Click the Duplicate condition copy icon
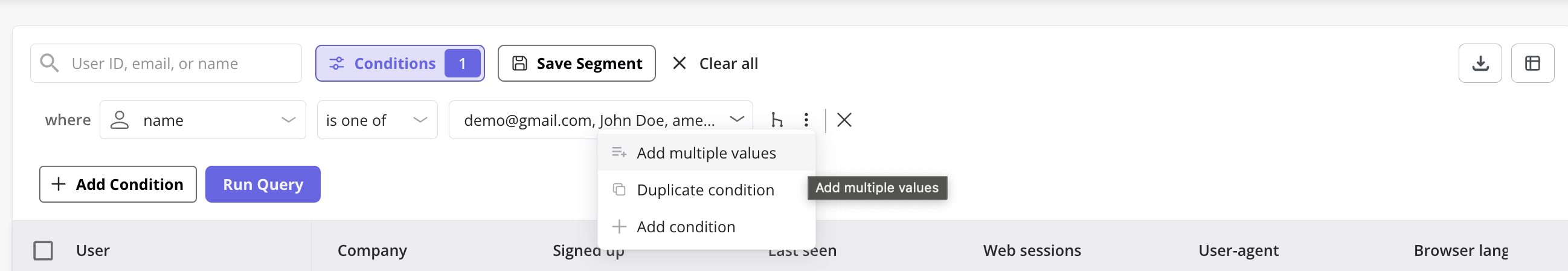This screenshot has width=1568, height=271. [619, 190]
